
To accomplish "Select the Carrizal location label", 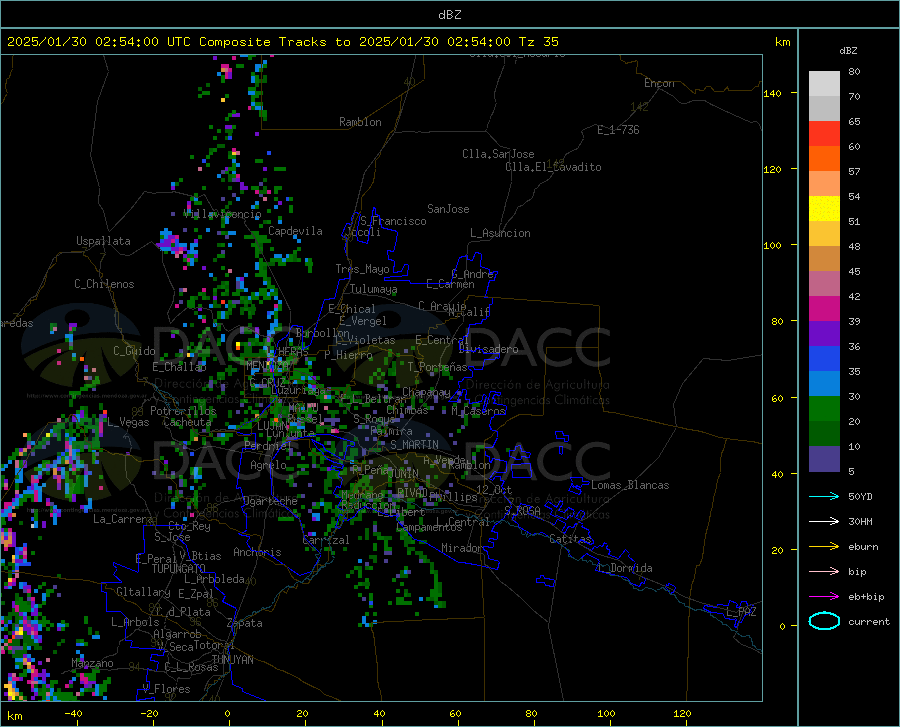I will click(x=325, y=540).
